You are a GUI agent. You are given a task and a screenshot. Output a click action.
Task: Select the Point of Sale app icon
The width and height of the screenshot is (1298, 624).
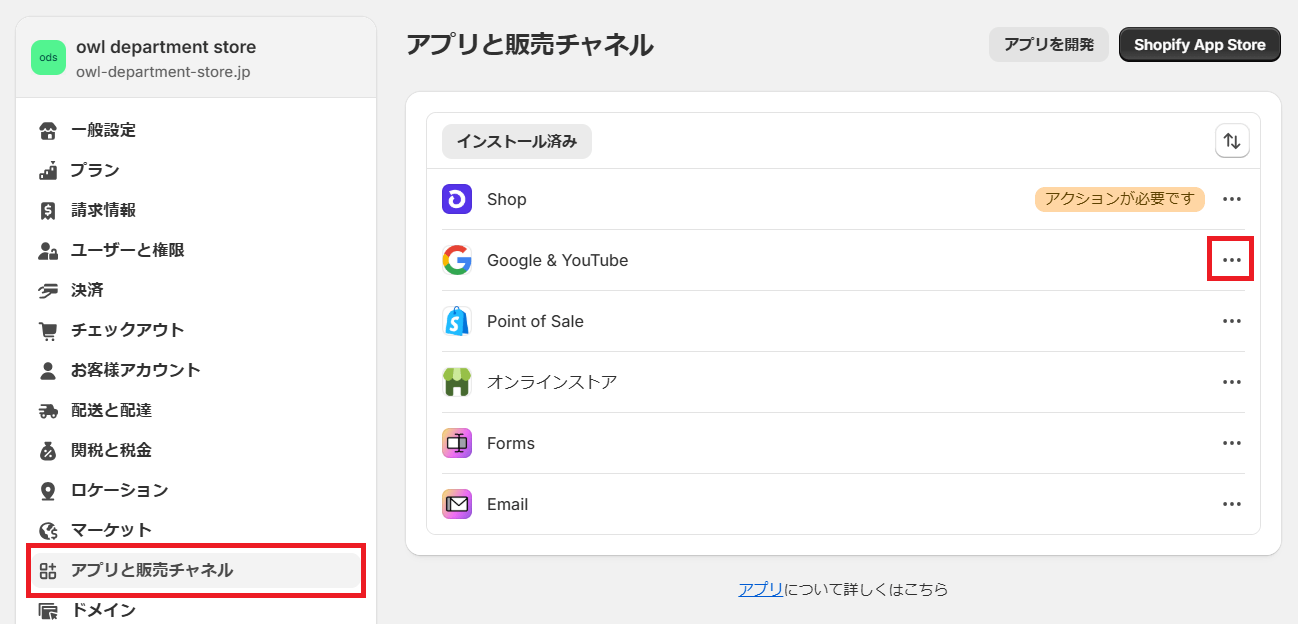click(x=457, y=321)
